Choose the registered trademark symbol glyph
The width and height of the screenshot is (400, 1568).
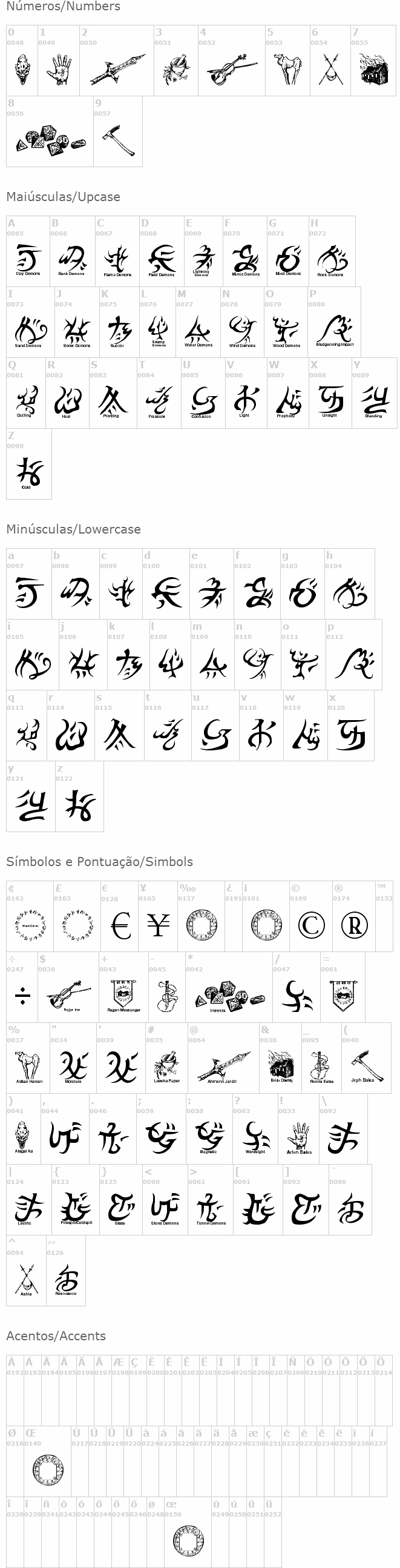pyautogui.click(x=354, y=926)
